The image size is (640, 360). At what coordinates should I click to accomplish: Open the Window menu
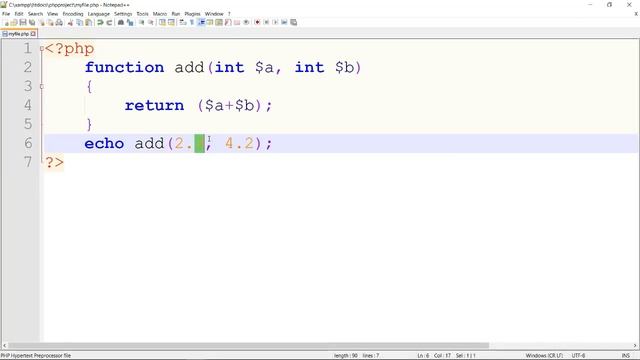coord(214,14)
